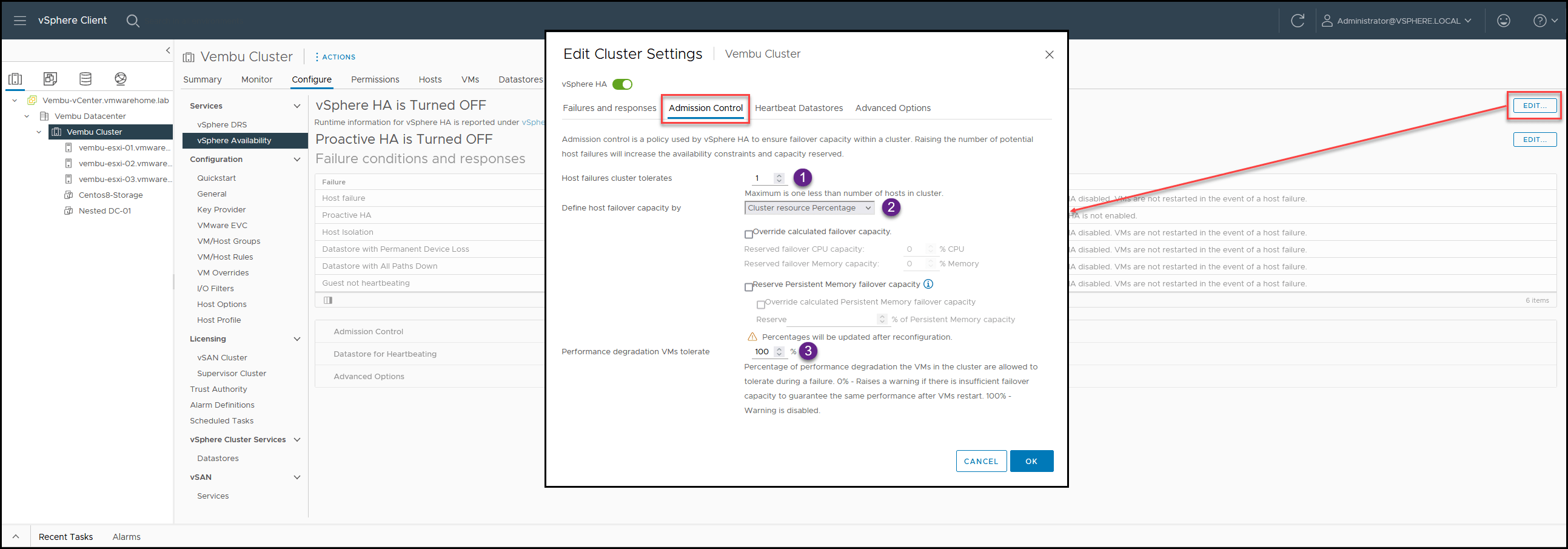Viewport: 1568px width, 549px height.
Task: Toggle the vSphere HA switch
Action: (622, 84)
